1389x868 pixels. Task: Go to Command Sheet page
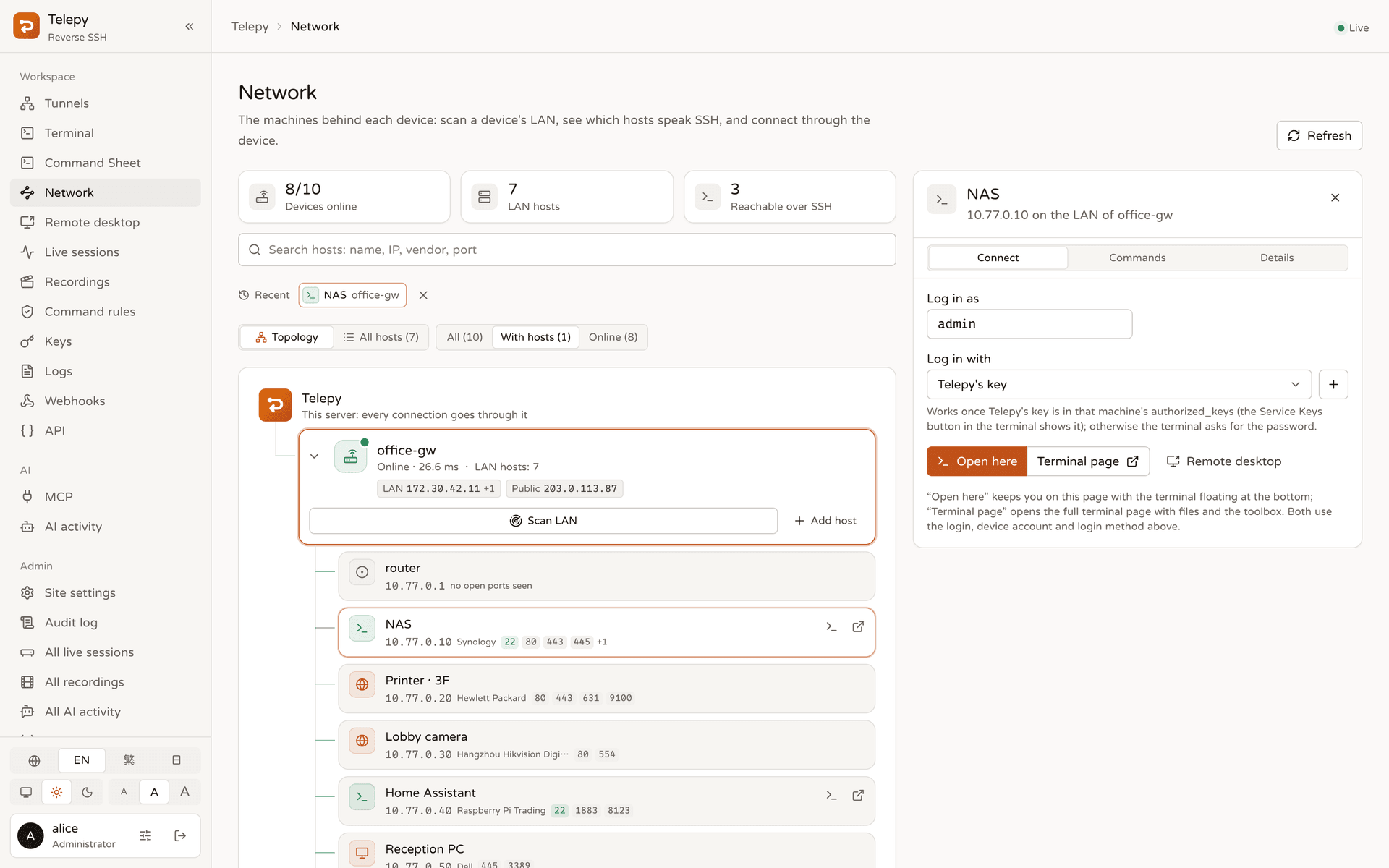tap(106, 163)
